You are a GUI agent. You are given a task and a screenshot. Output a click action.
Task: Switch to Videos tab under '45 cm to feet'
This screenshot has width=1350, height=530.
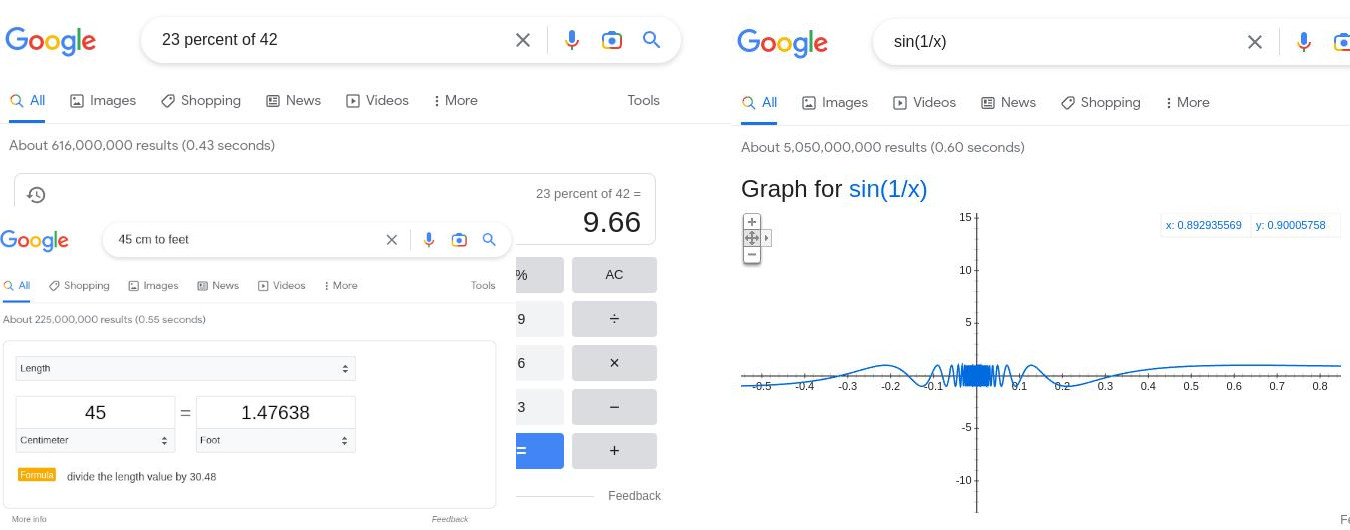point(281,286)
